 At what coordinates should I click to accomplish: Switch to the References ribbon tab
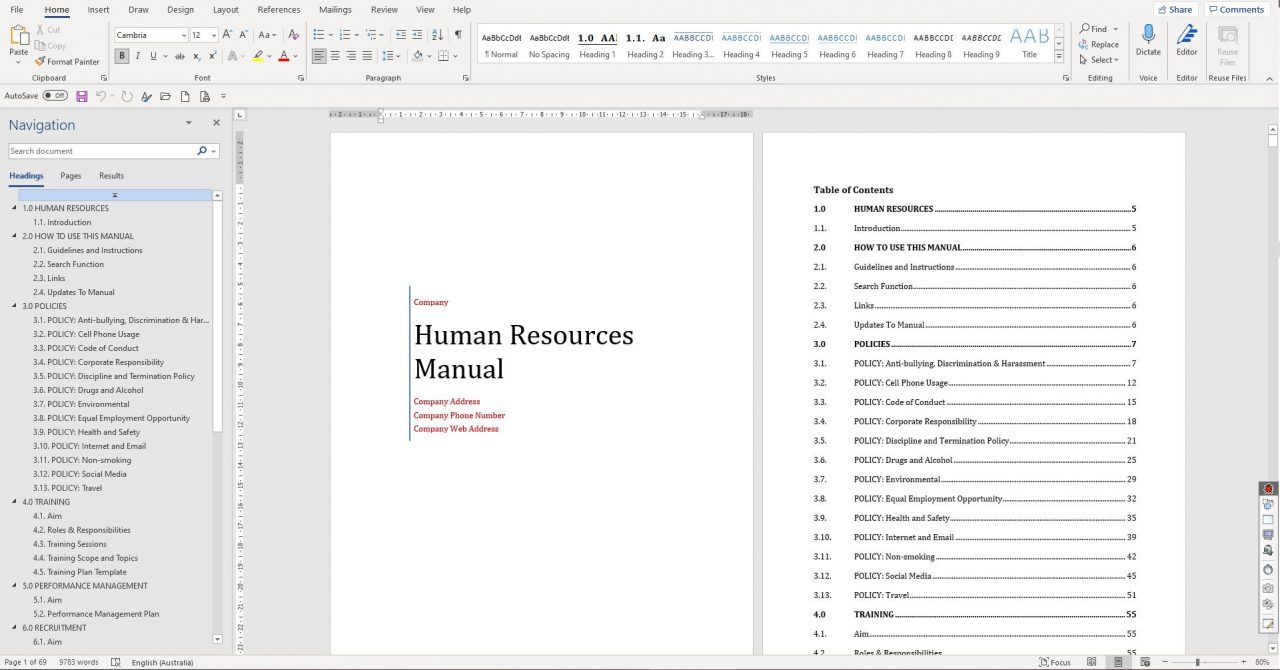[278, 9]
